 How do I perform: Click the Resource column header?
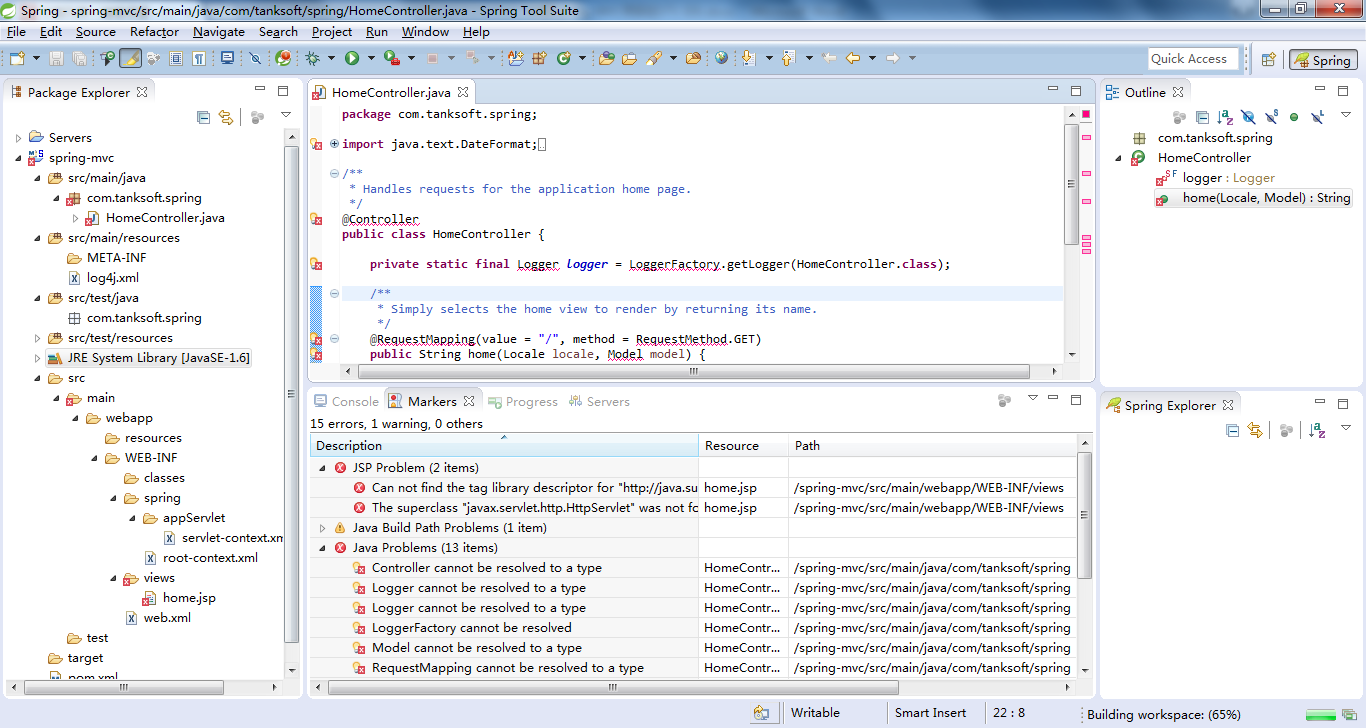click(743, 445)
